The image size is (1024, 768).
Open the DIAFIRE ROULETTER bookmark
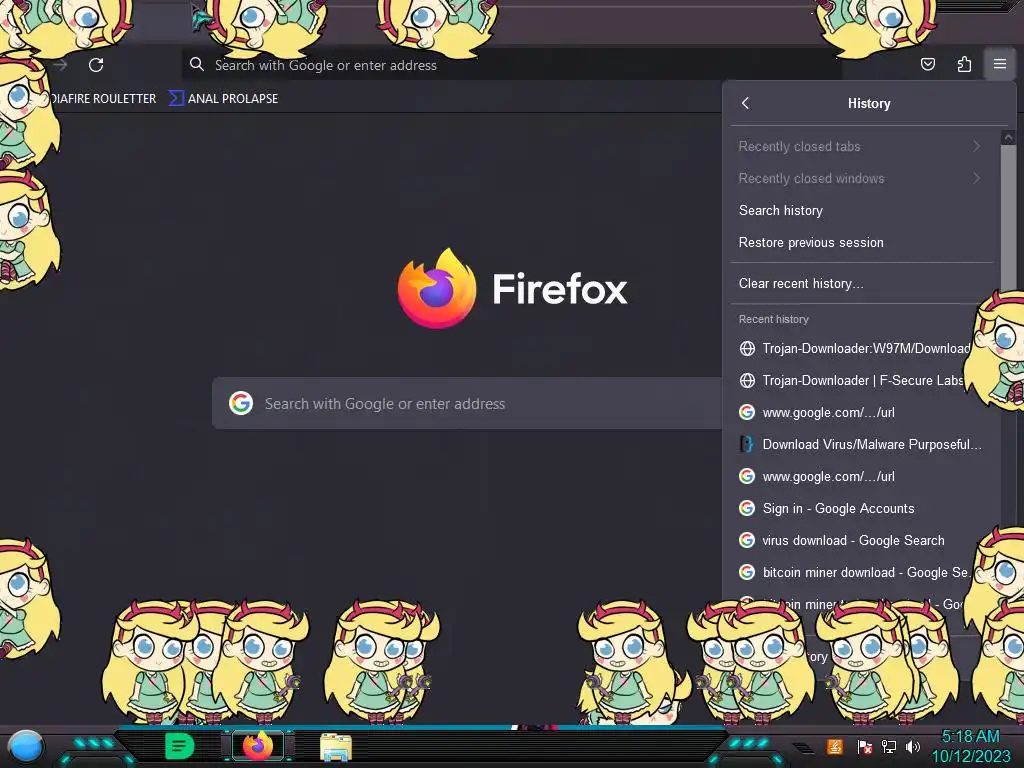tap(103, 99)
